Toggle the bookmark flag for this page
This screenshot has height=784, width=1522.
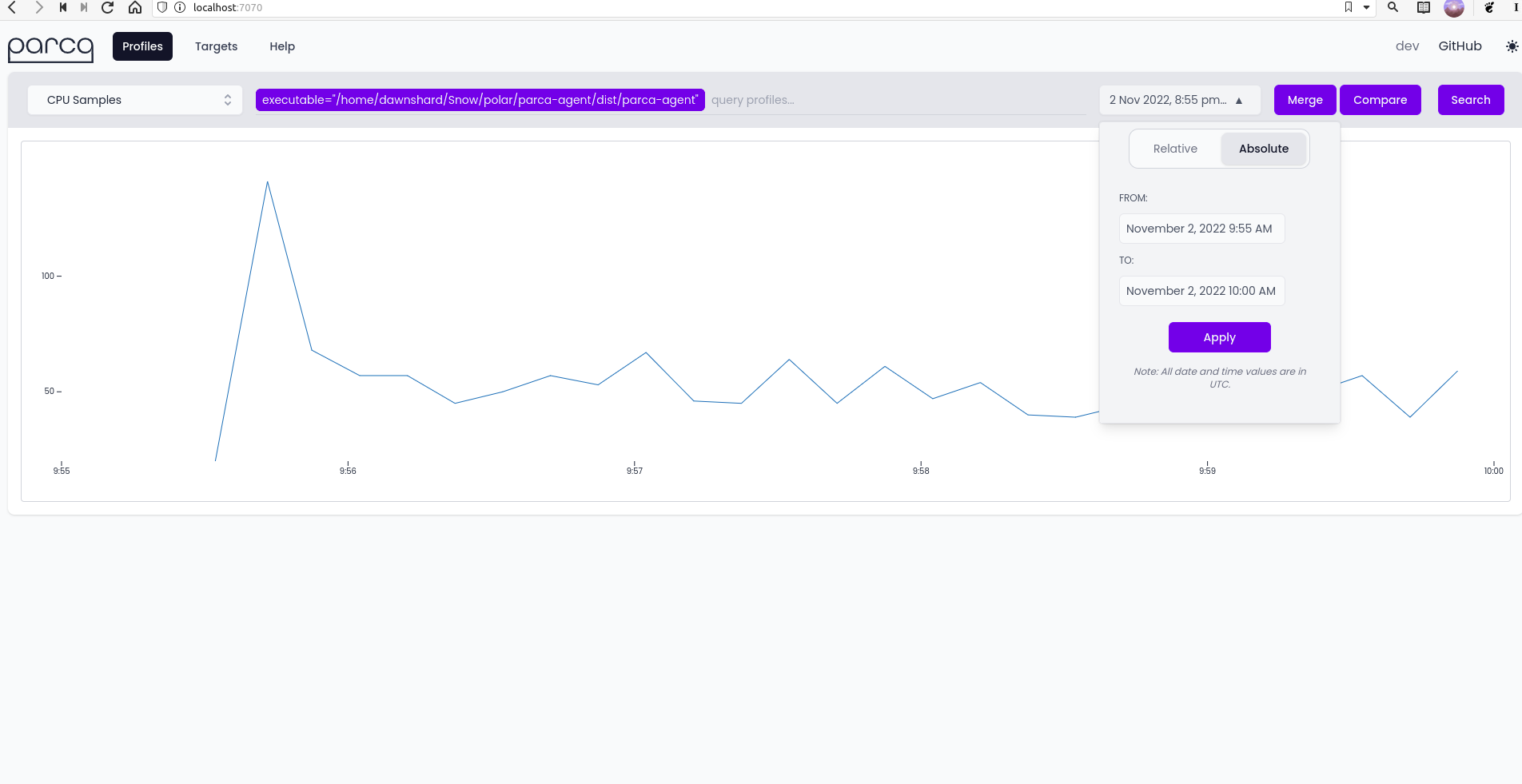(x=1348, y=7)
